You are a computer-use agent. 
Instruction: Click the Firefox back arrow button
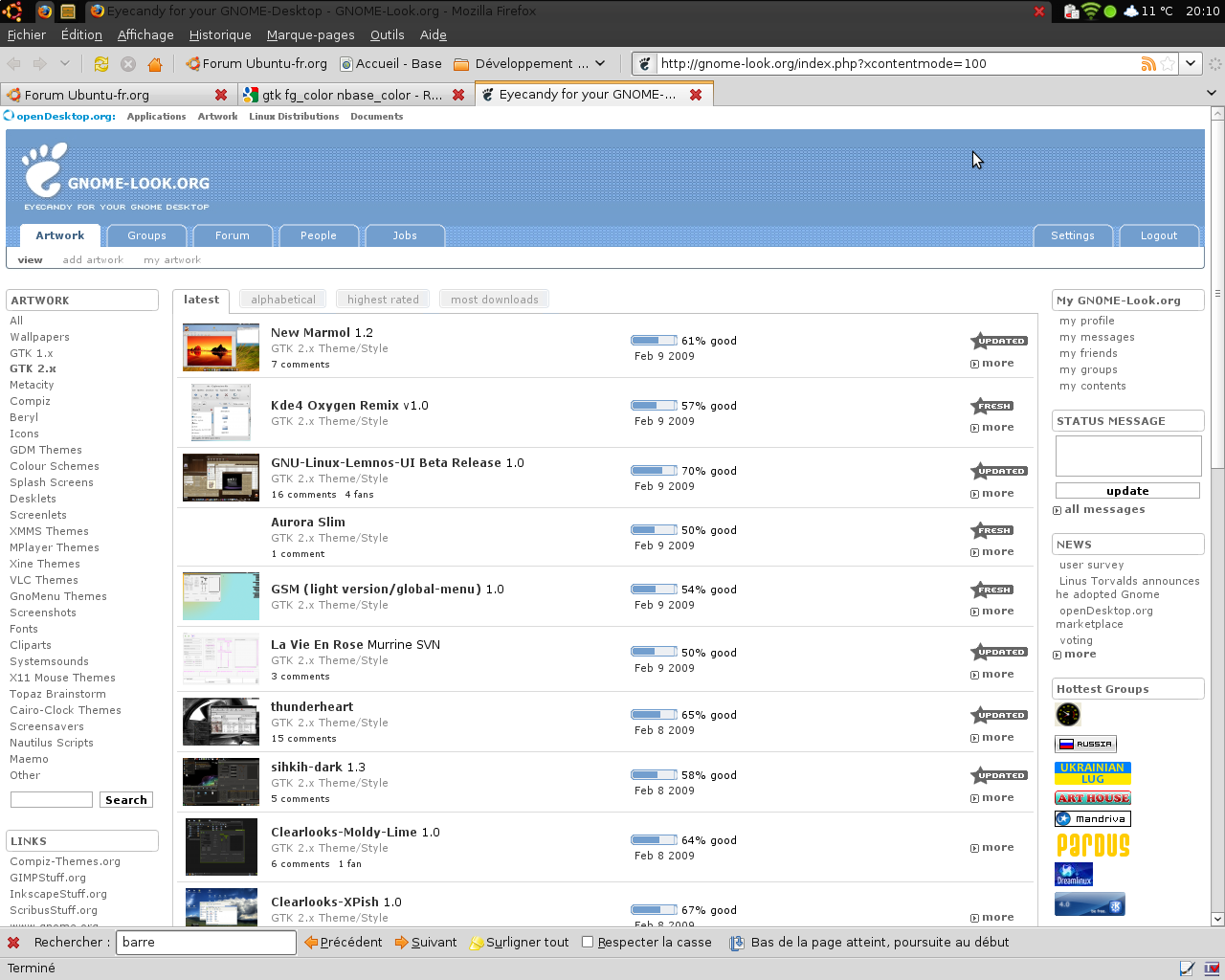[x=14, y=64]
